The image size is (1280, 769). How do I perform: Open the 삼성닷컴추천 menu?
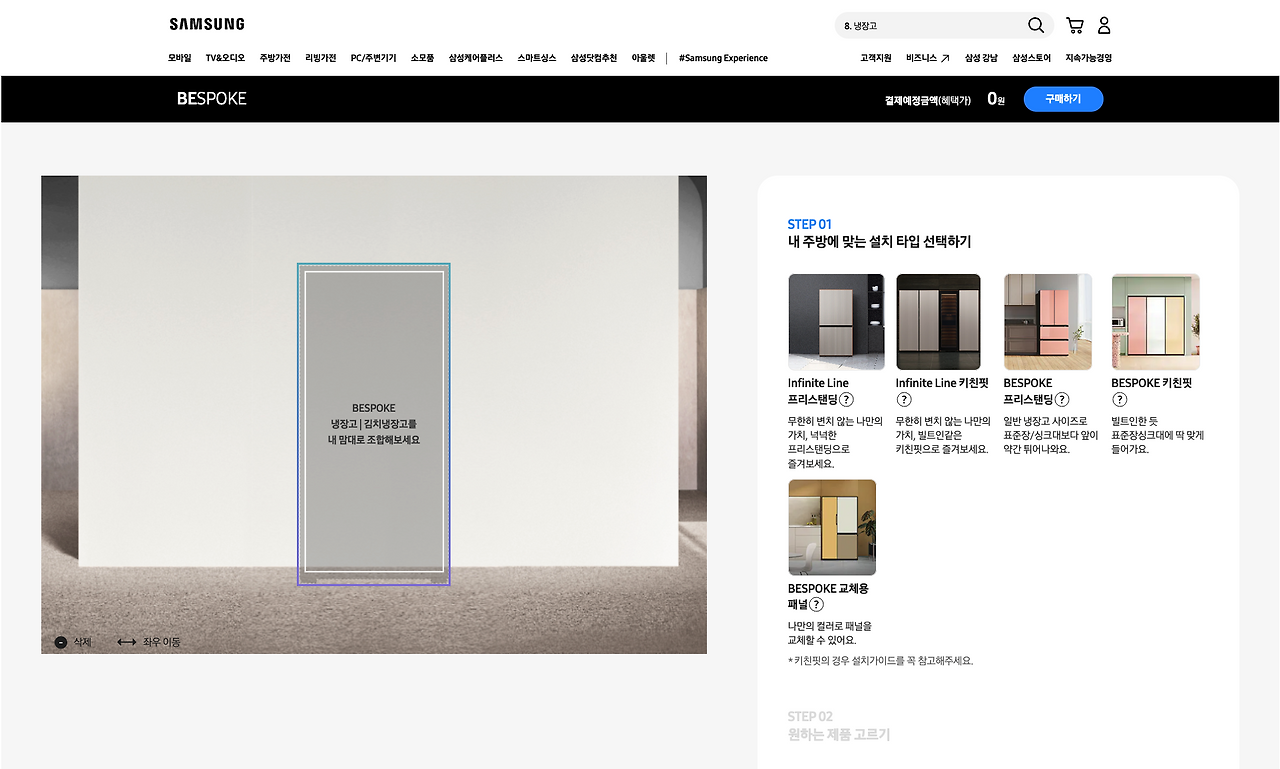point(594,58)
